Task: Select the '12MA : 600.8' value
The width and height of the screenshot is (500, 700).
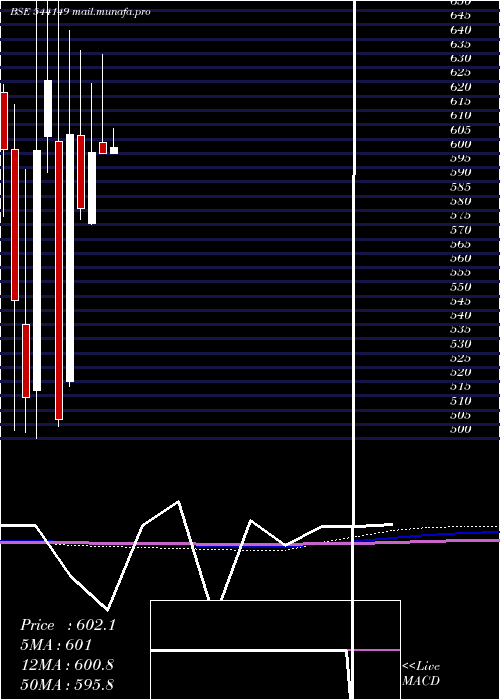Action: (67, 665)
